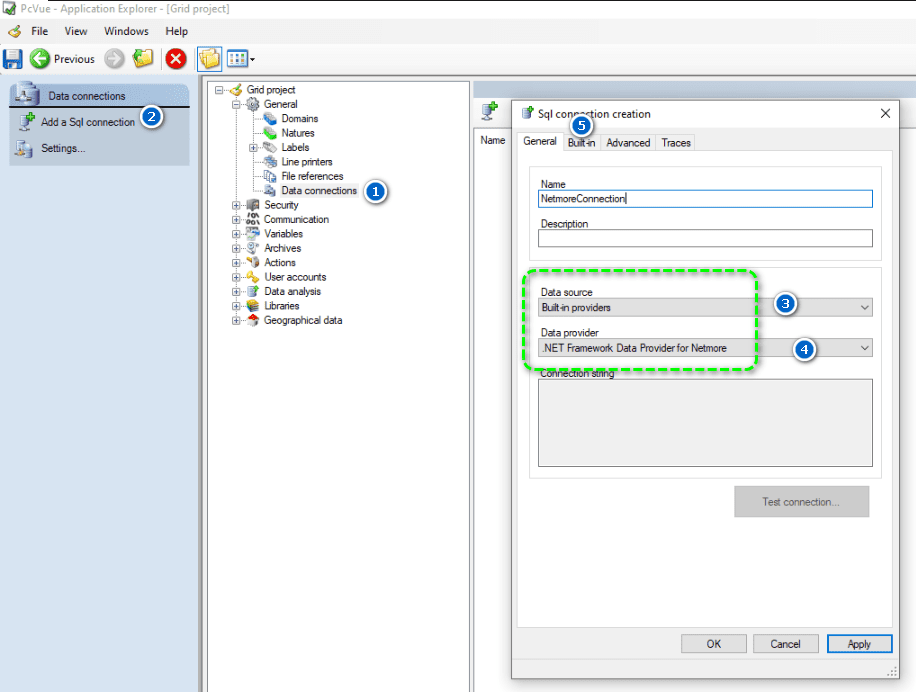The height and width of the screenshot is (692, 916).
Task: Click the Settings icon in left panel
Action: click(x=24, y=148)
